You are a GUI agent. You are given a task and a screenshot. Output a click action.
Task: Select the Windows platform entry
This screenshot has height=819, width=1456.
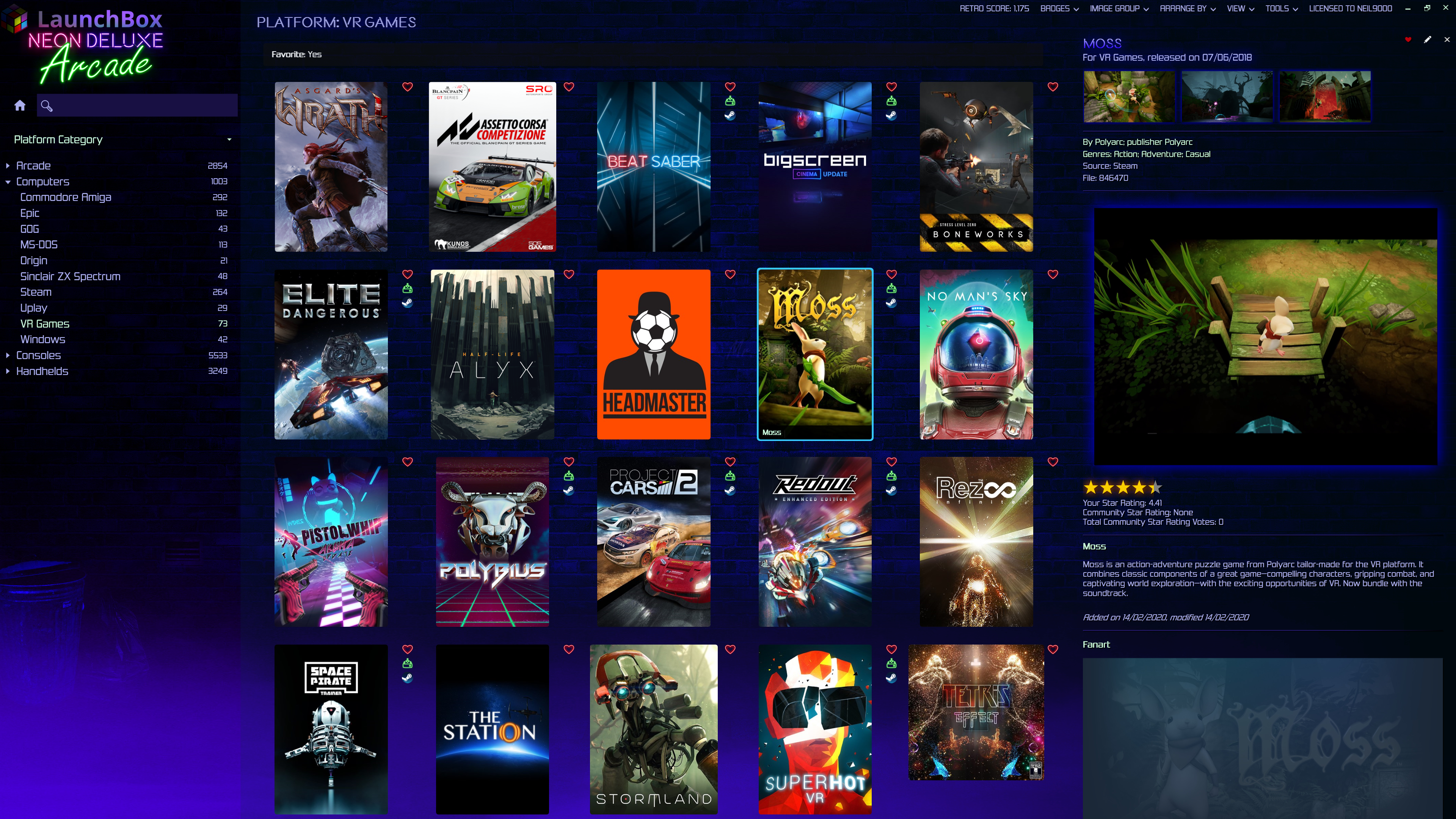42,340
